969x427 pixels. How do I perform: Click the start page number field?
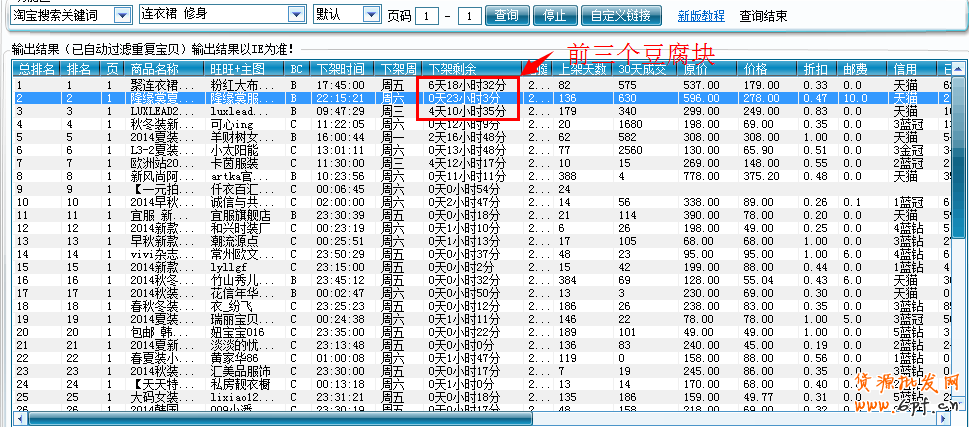[x=427, y=15]
